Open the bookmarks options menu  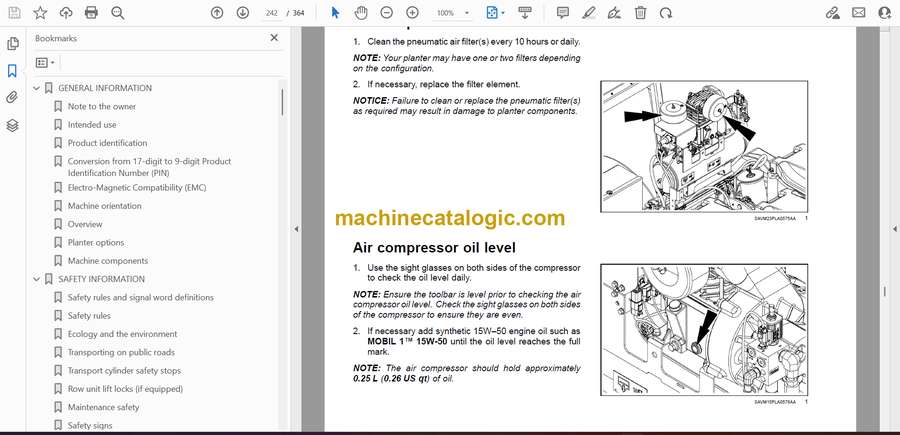[45, 63]
